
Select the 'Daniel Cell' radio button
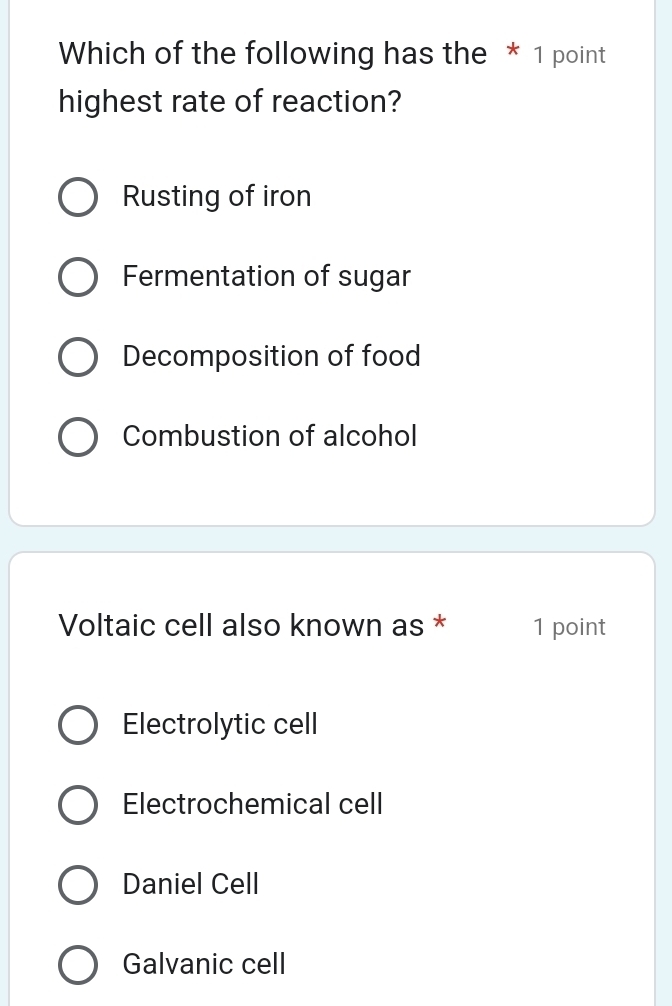(x=78, y=885)
